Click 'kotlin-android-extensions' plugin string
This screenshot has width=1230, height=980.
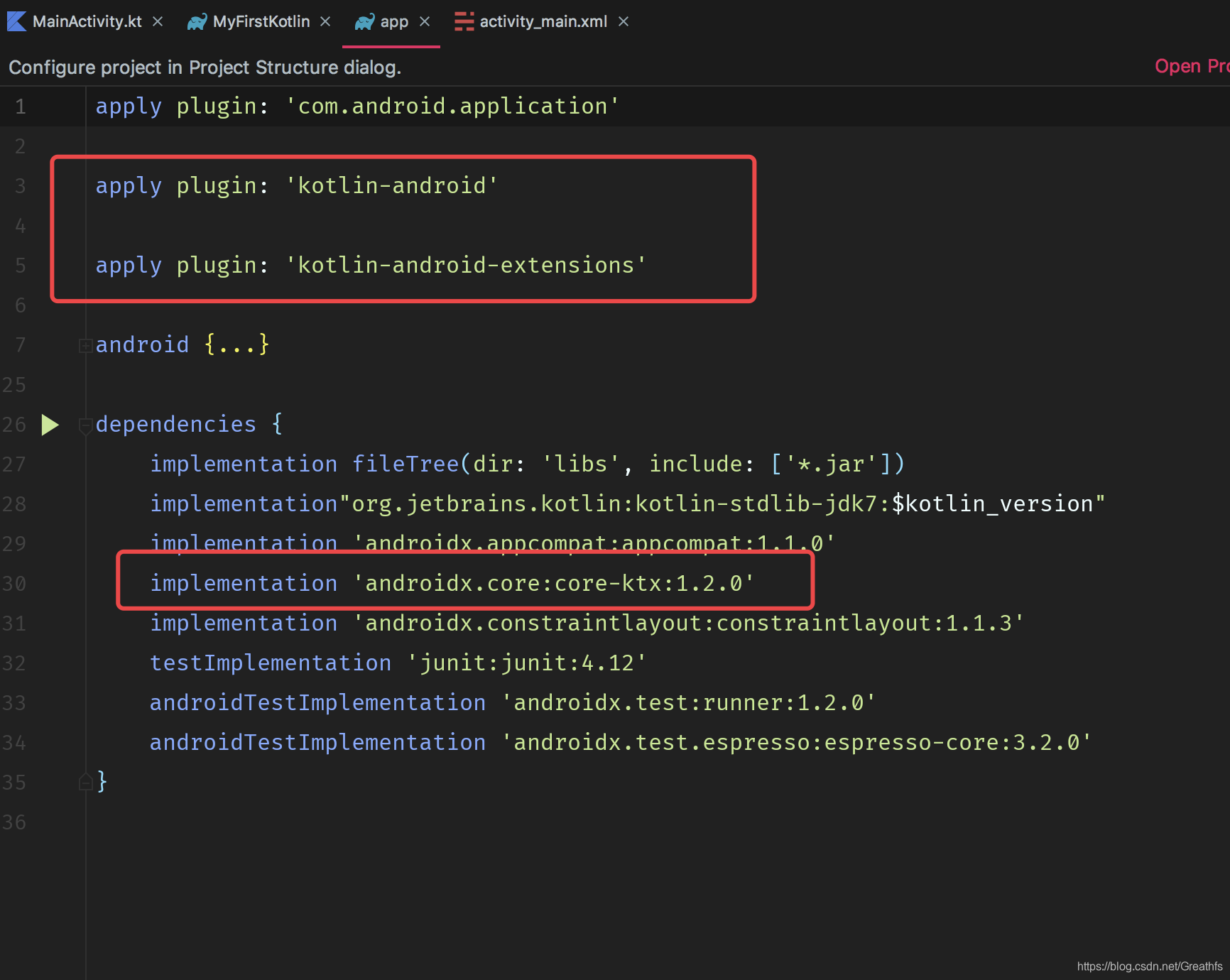tap(466, 265)
